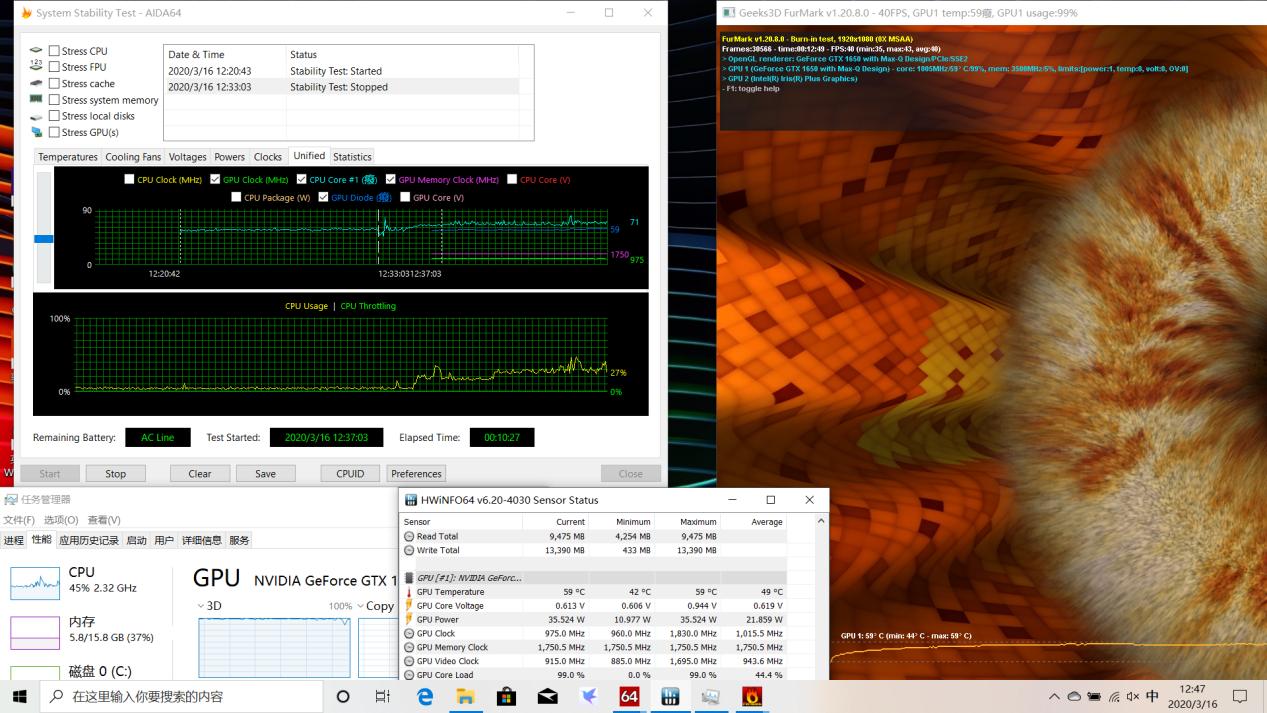1267x713 pixels.
Task: Open File Explorer from taskbar
Action: click(466, 696)
